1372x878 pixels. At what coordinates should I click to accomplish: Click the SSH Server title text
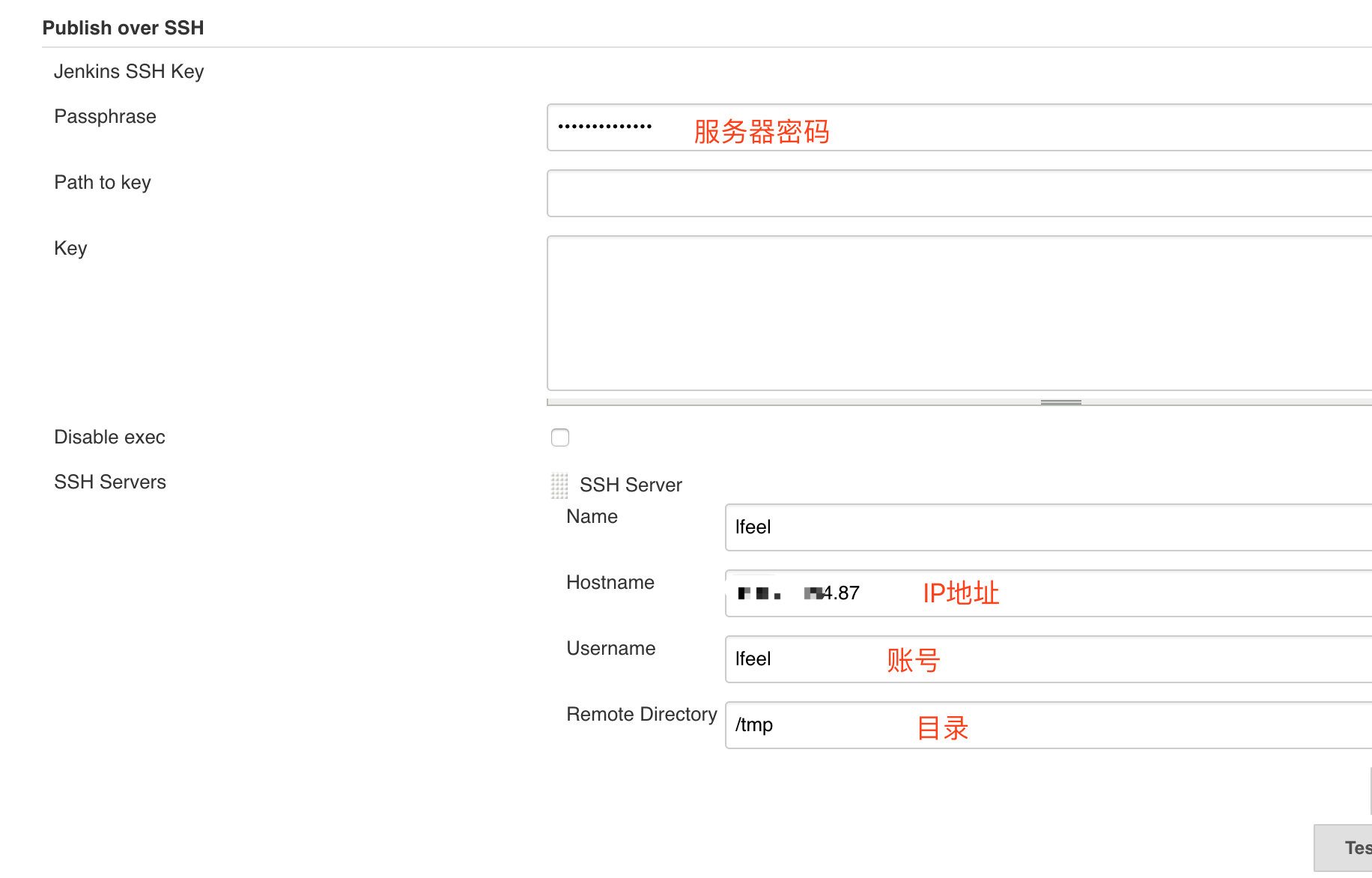[x=631, y=485]
